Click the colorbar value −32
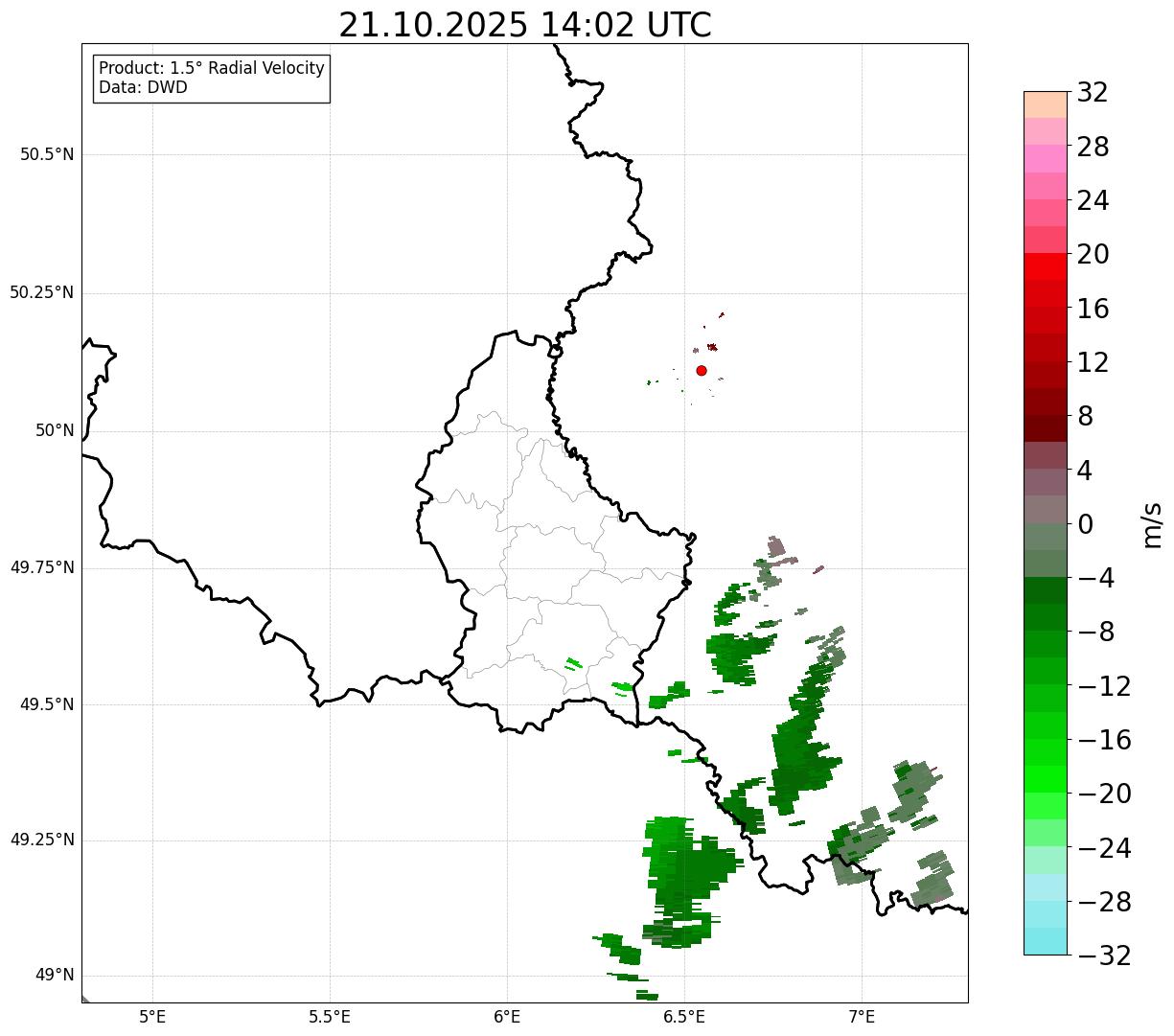Screen dimensions: 1174x1036 click(x=1104, y=955)
